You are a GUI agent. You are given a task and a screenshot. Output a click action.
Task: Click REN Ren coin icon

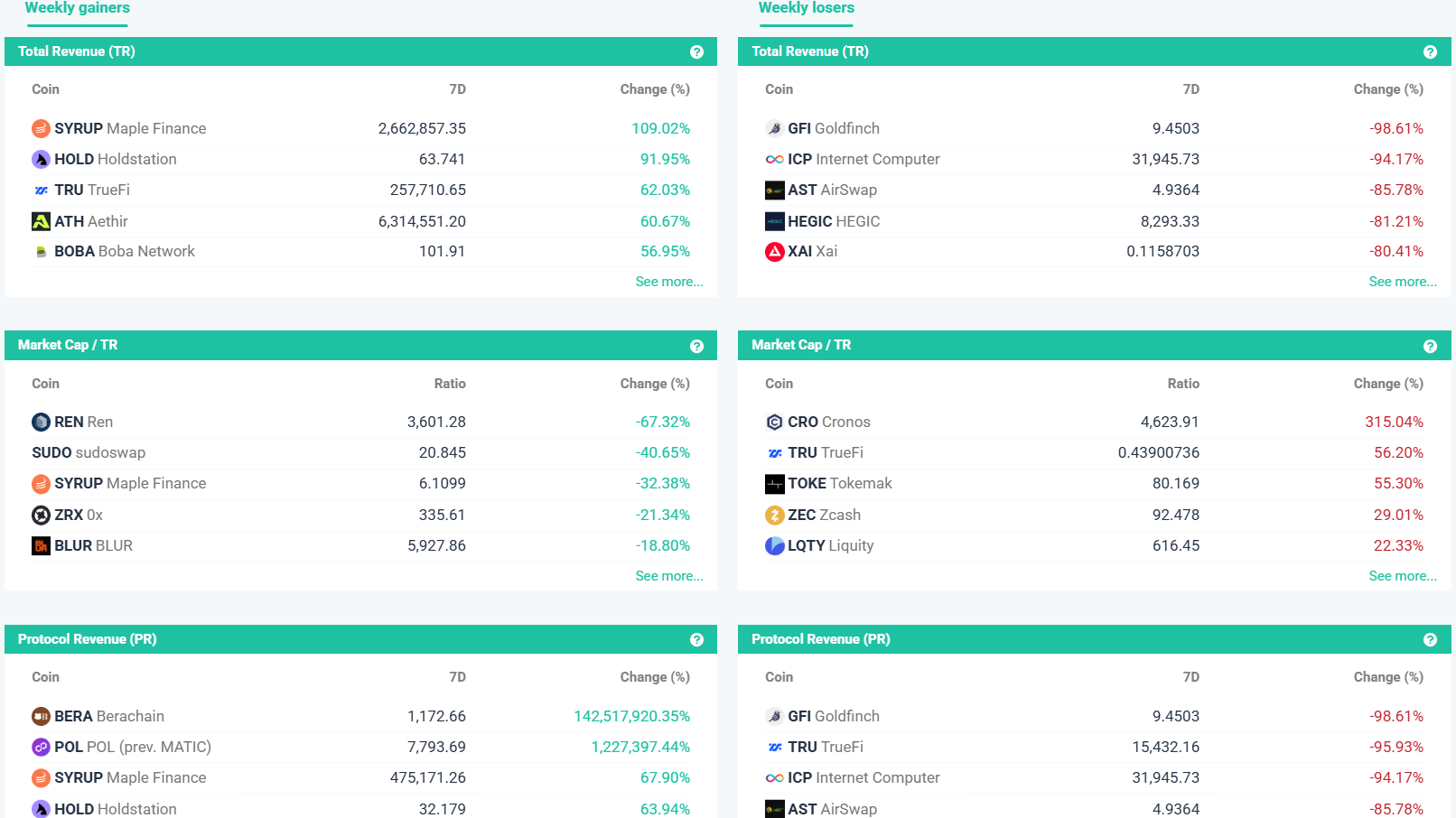[41, 422]
